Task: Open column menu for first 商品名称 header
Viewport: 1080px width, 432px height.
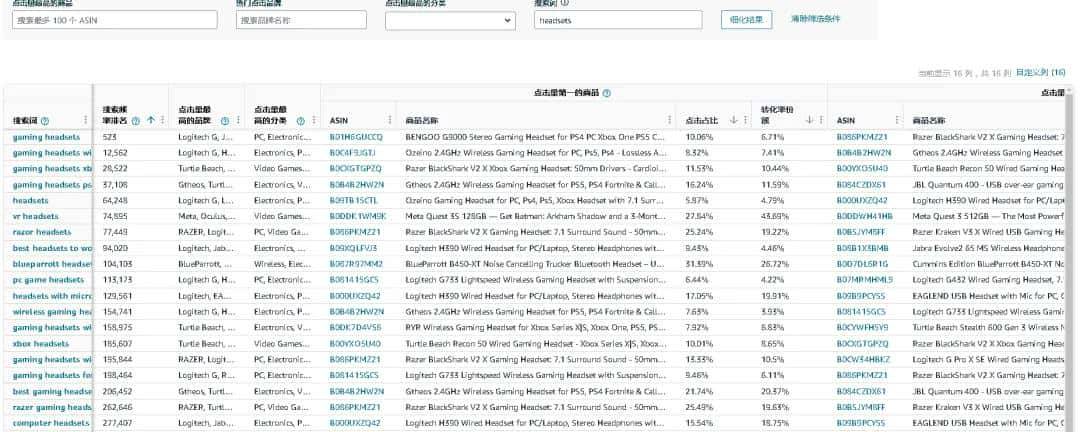Action: [669, 120]
